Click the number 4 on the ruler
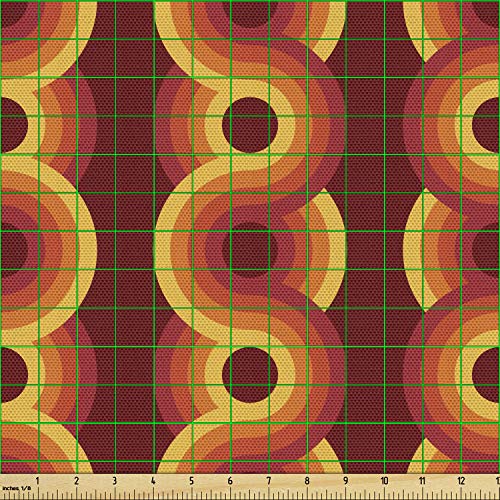The image size is (500, 500). (153, 481)
